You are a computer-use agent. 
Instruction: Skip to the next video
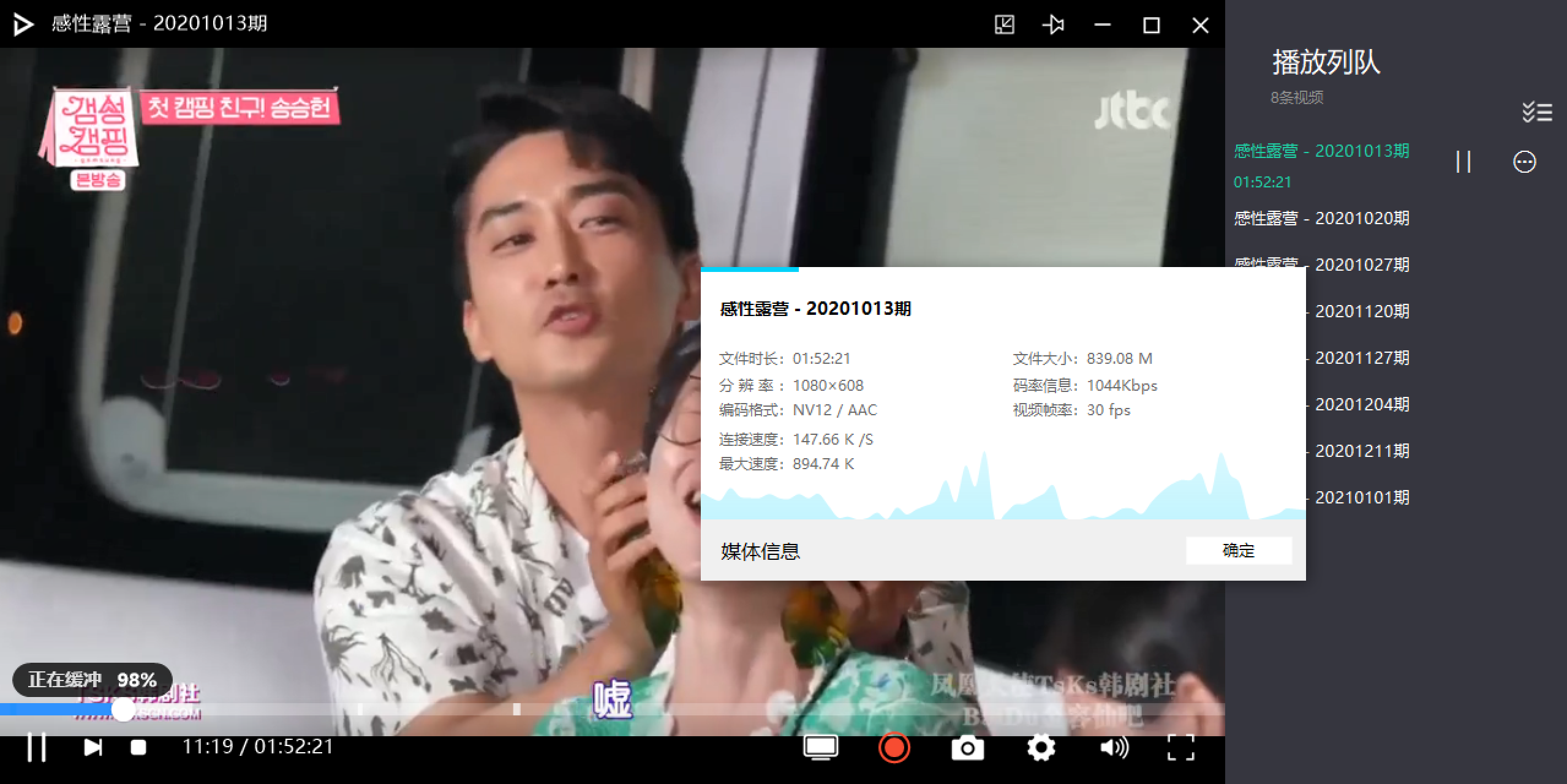93,747
